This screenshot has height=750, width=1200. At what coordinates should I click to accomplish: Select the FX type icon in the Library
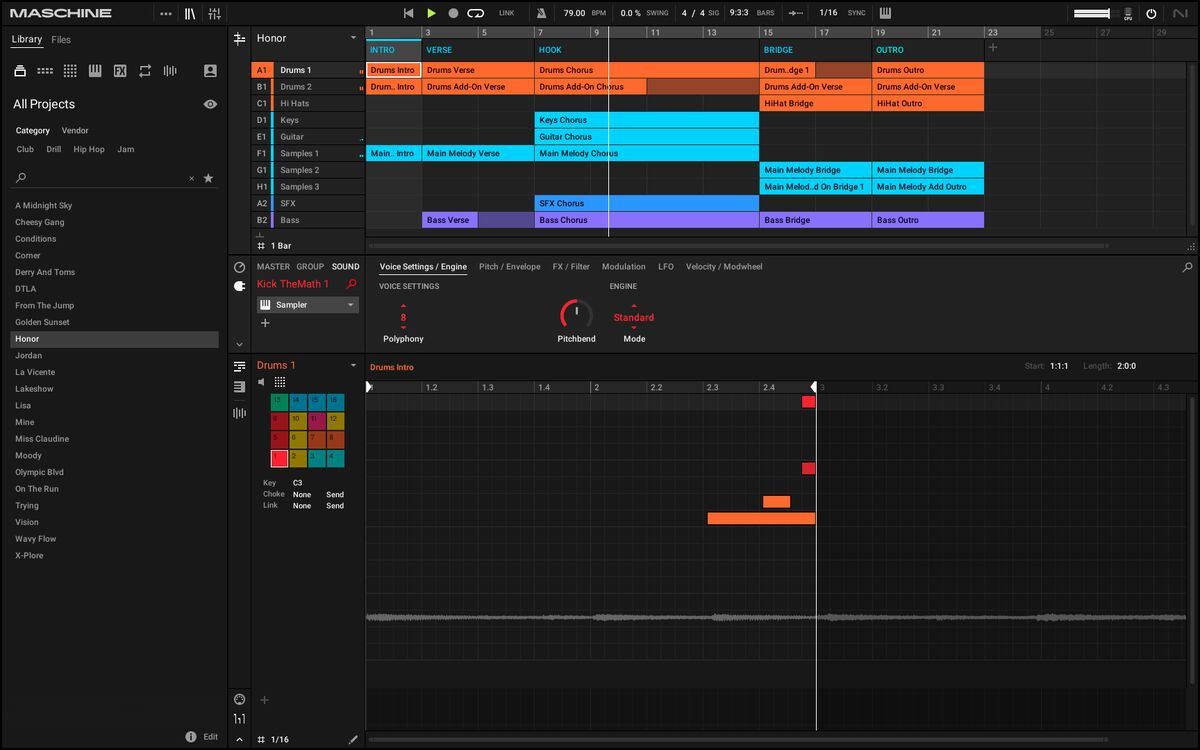click(x=120, y=71)
